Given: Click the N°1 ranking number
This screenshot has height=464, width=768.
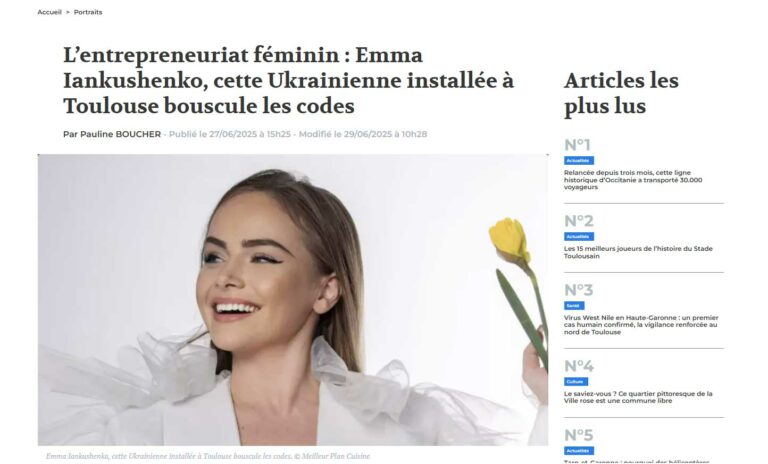Looking at the screenshot, I should click(x=577, y=145).
